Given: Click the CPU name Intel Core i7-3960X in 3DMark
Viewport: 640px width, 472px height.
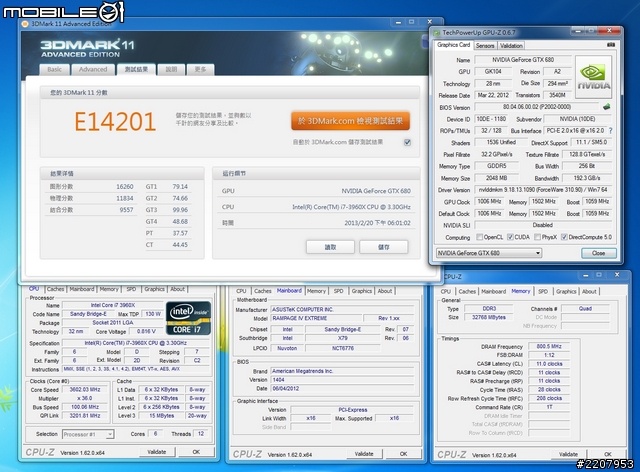Looking at the screenshot, I should [351, 207].
